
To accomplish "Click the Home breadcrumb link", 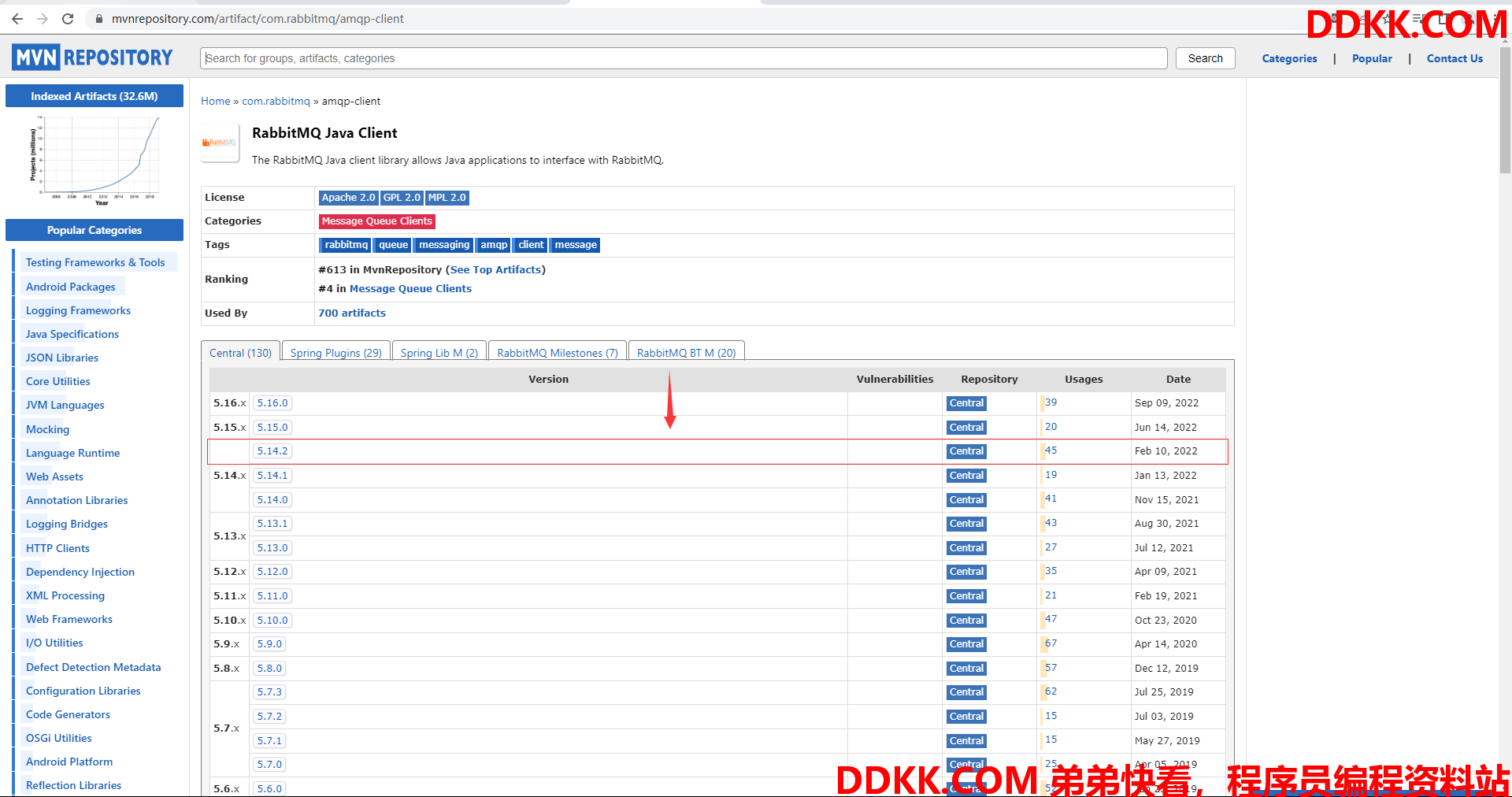I will [x=216, y=101].
